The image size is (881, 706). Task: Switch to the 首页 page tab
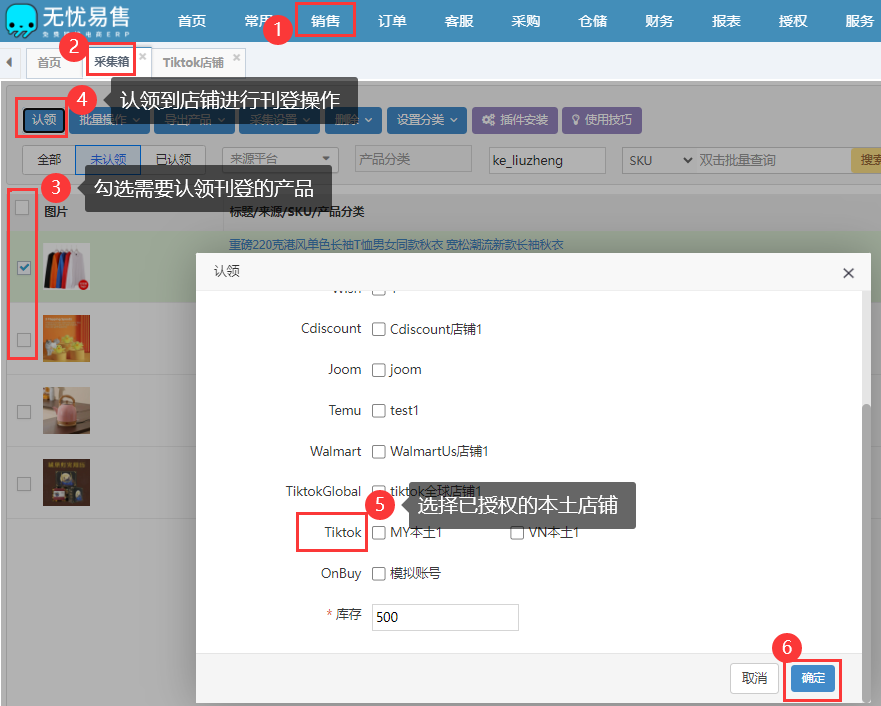tap(49, 62)
